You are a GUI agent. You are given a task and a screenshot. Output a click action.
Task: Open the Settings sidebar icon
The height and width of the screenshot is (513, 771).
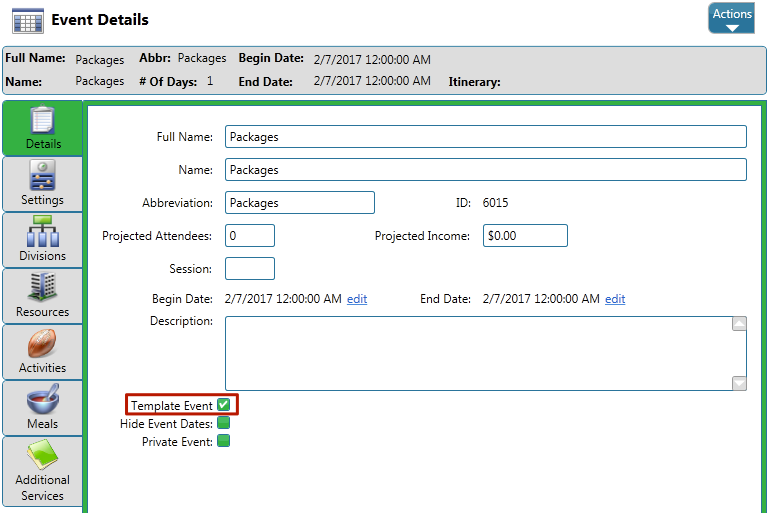pyautogui.click(x=43, y=176)
